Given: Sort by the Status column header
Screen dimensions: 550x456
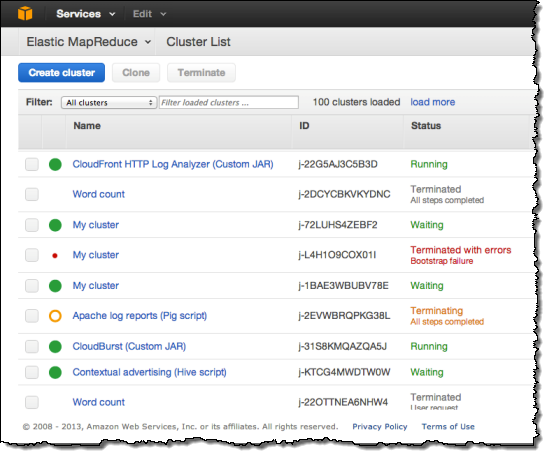Looking at the screenshot, I should (426, 126).
